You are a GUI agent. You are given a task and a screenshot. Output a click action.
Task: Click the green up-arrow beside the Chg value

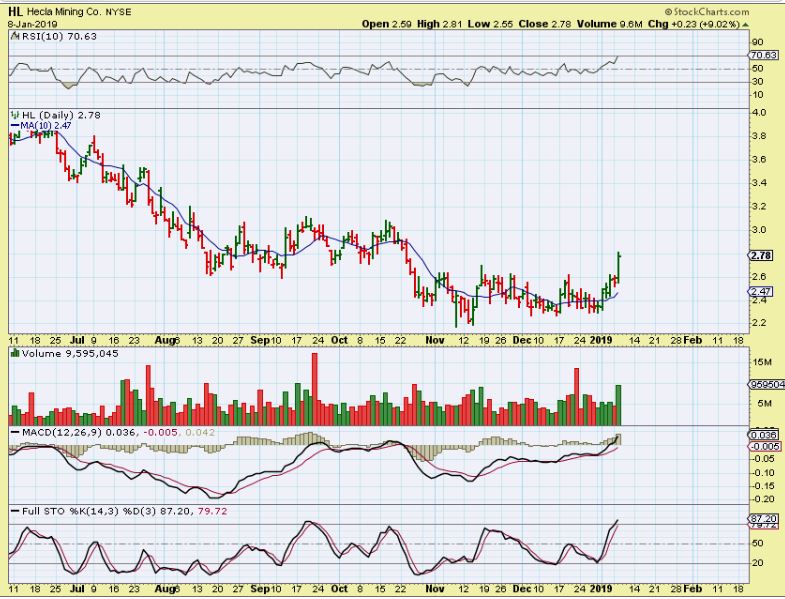pos(746,24)
